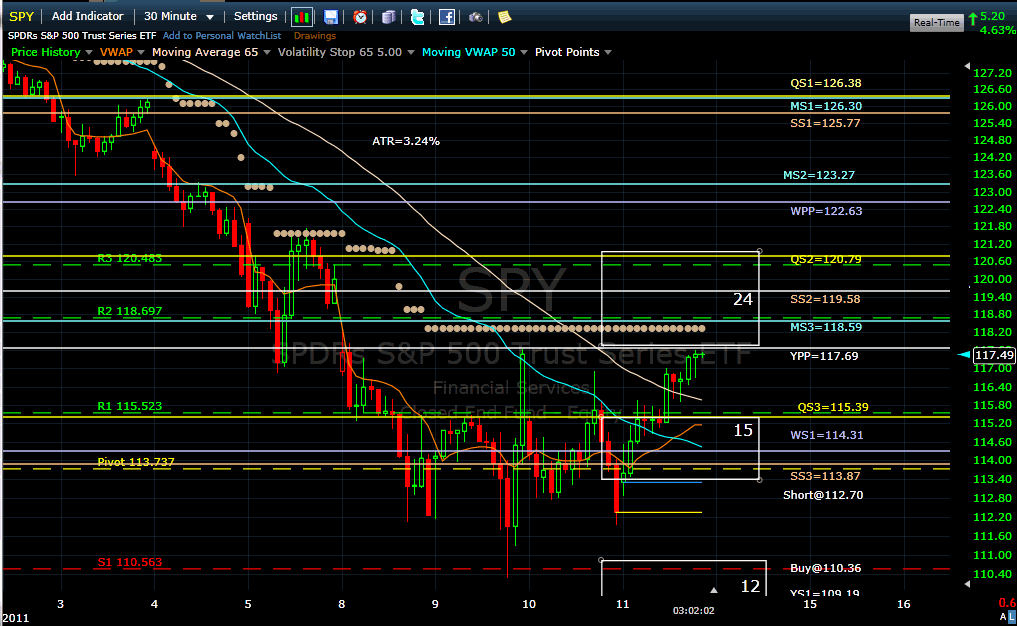
Task: Expand the Moving VWAP 50 dropdown arrow
Action: click(x=523, y=53)
